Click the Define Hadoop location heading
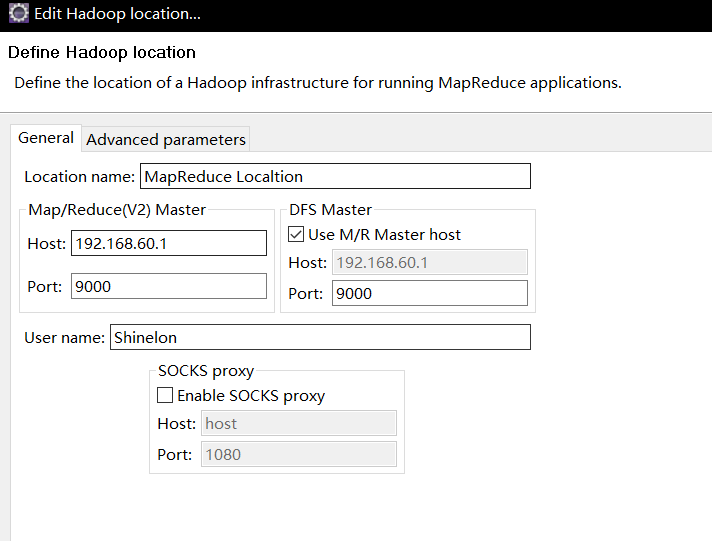This screenshot has width=712, height=541. pos(102,52)
